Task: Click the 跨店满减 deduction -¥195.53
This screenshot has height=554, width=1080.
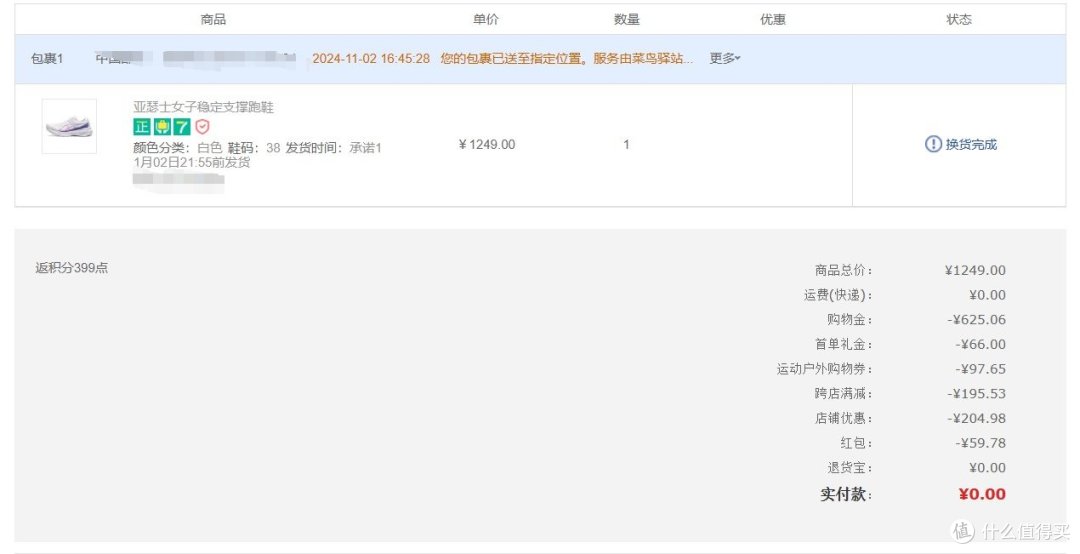Action: (977, 394)
